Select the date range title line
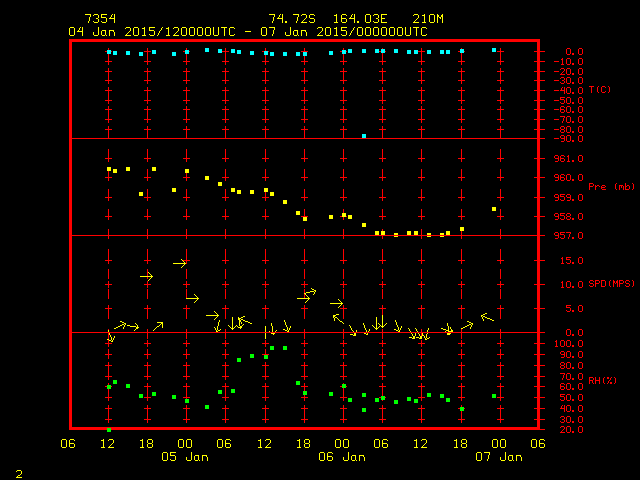The width and height of the screenshot is (640, 480). click(x=247, y=31)
